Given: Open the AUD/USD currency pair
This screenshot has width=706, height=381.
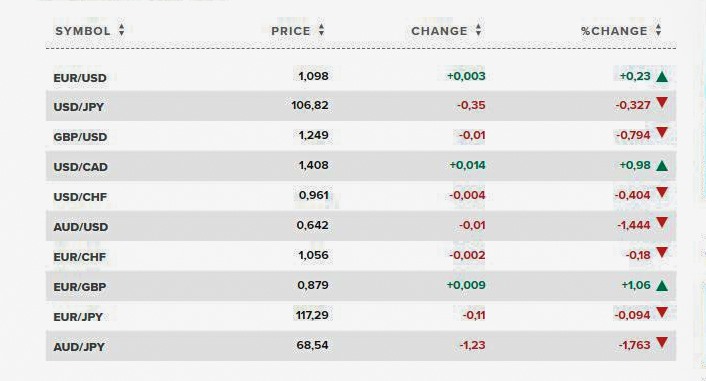Looking at the screenshot, I should (x=81, y=227).
